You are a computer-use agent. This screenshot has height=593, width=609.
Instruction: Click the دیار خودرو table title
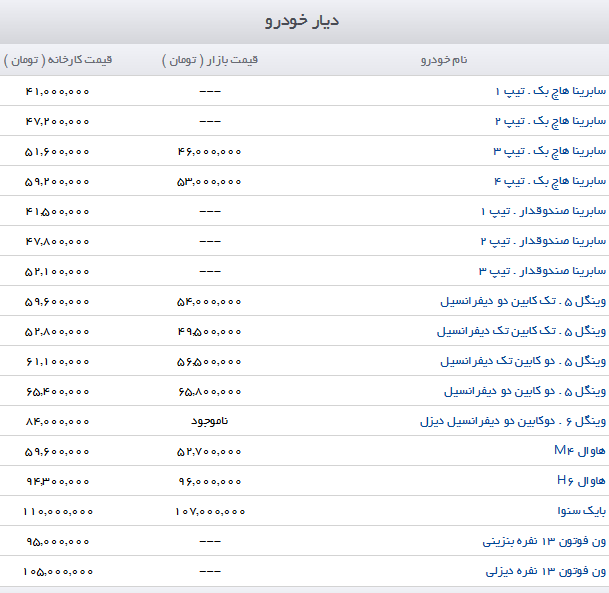(302, 21)
